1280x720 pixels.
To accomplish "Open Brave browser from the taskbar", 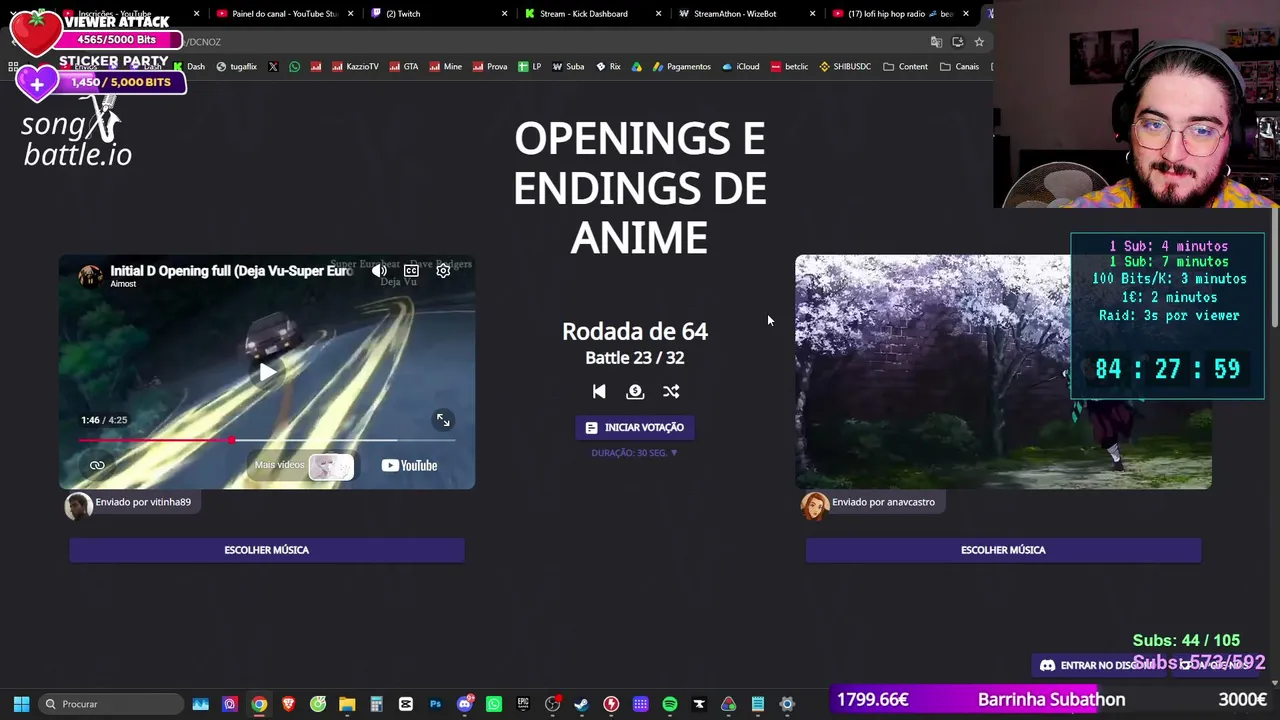I will 289,704.
